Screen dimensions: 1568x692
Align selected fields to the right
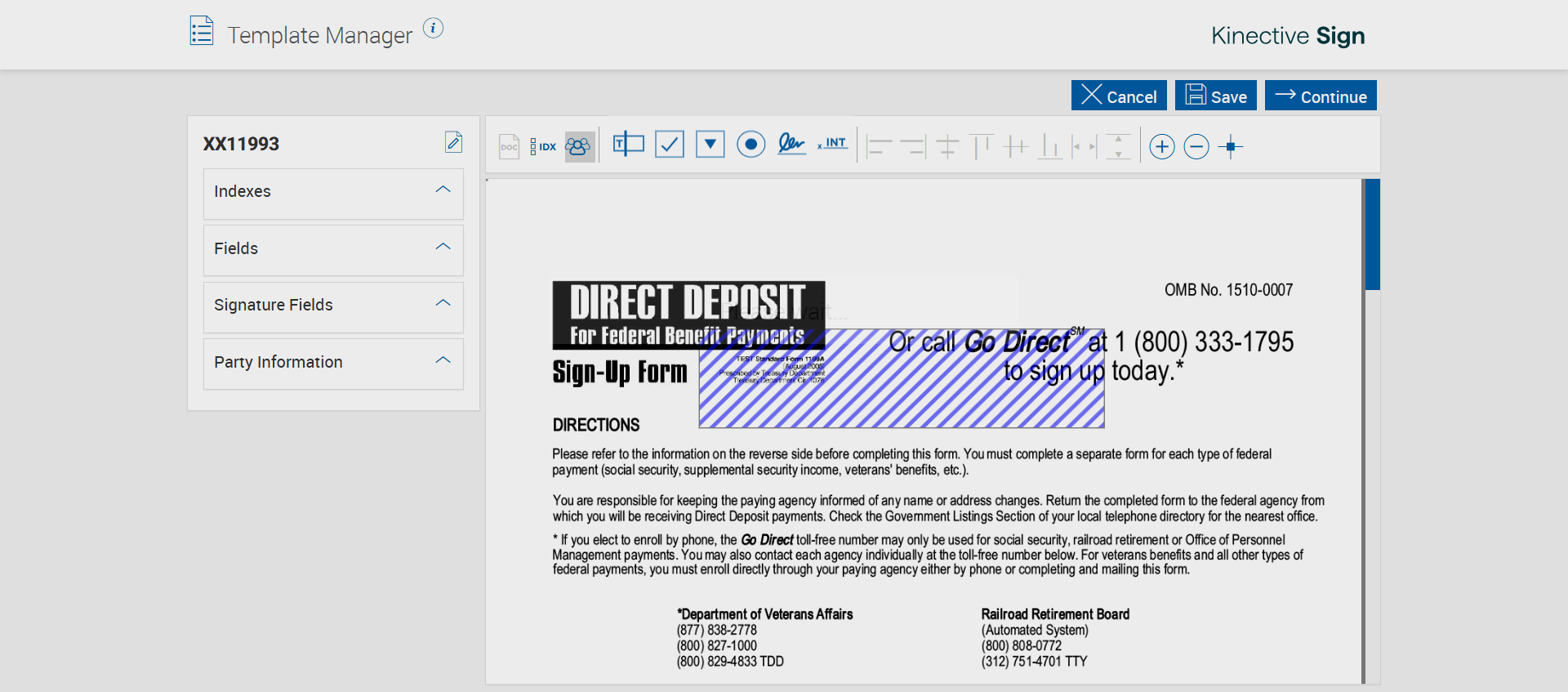(913, 146)
